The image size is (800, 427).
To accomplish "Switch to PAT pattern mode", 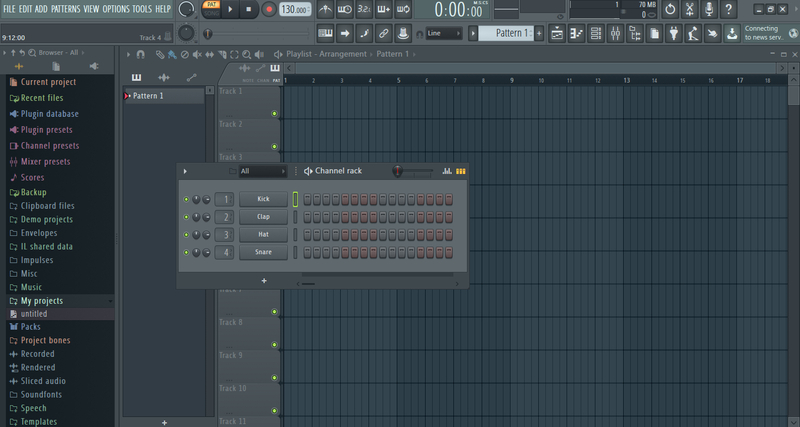I will (x=211, y=5).
